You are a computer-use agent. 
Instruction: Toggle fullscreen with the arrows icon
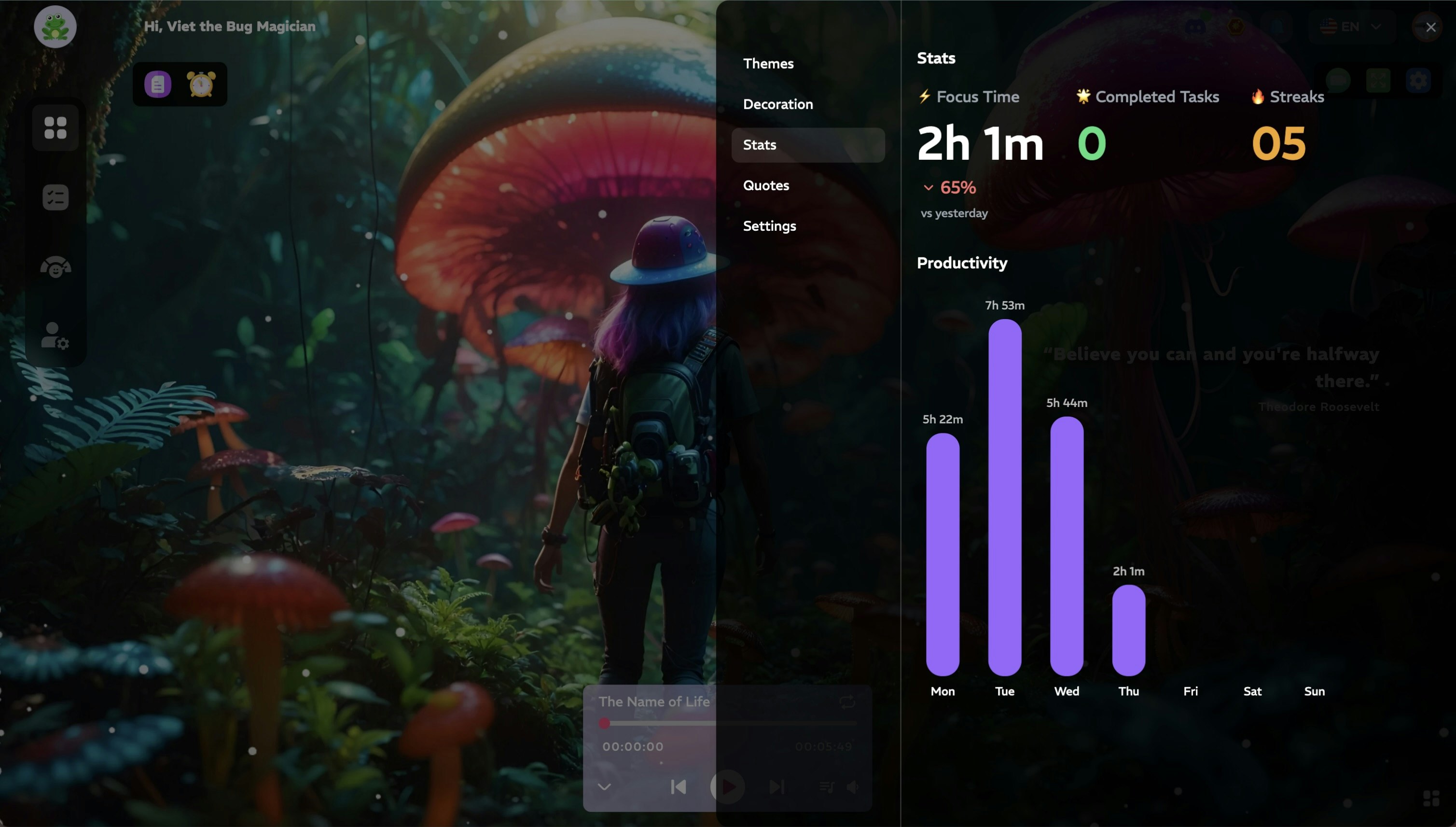pos(1378,80)
